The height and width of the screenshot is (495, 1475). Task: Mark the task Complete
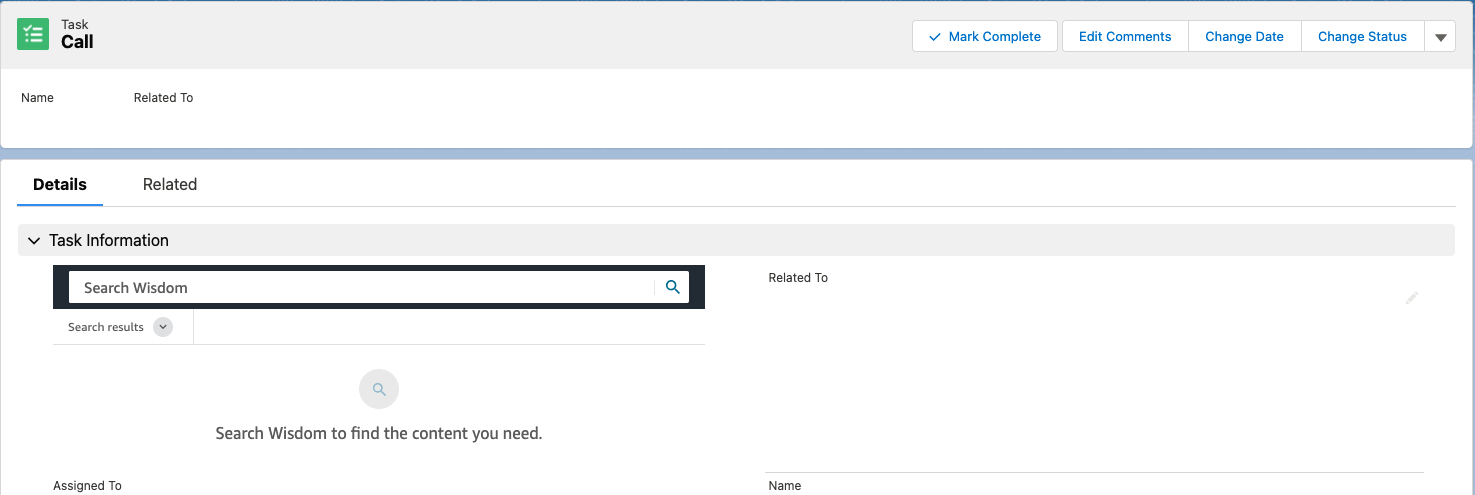coord(985,36)
